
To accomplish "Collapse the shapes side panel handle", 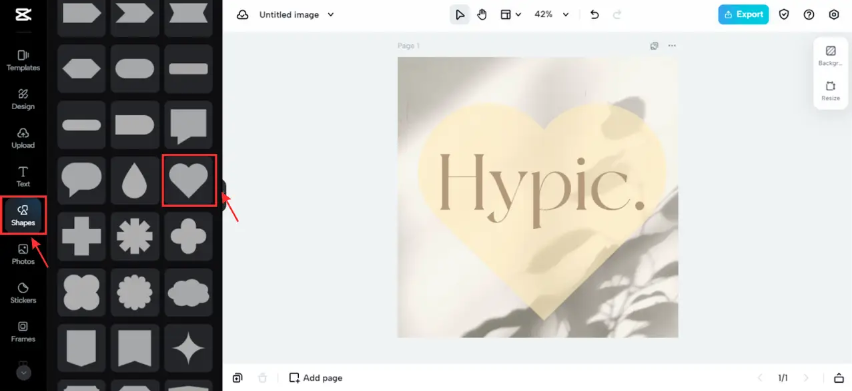I will tap(224, 196).
